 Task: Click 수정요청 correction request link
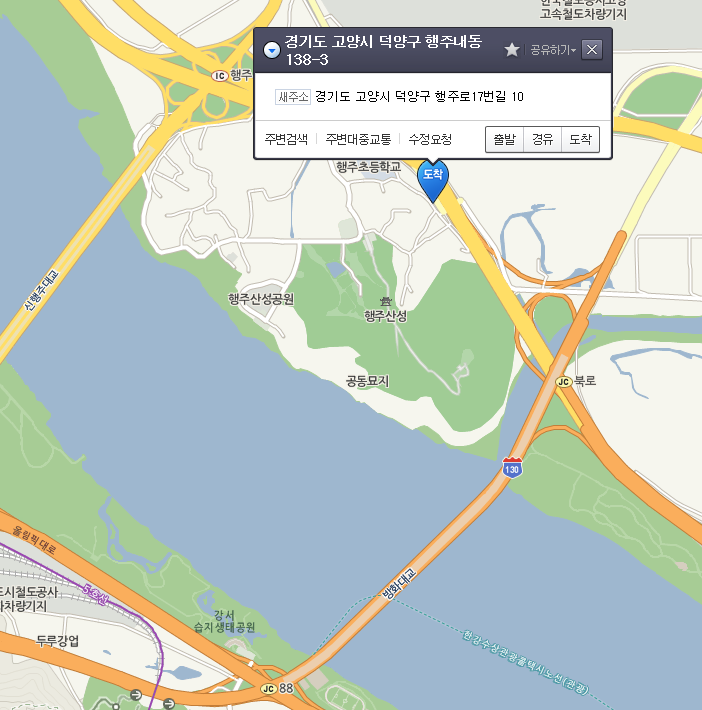(430, 139)
